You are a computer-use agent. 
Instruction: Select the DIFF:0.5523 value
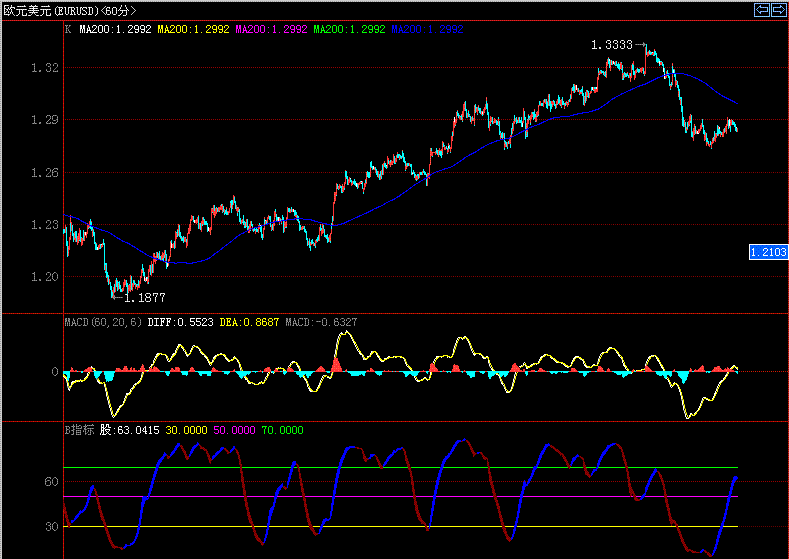[x=181, y=322]
